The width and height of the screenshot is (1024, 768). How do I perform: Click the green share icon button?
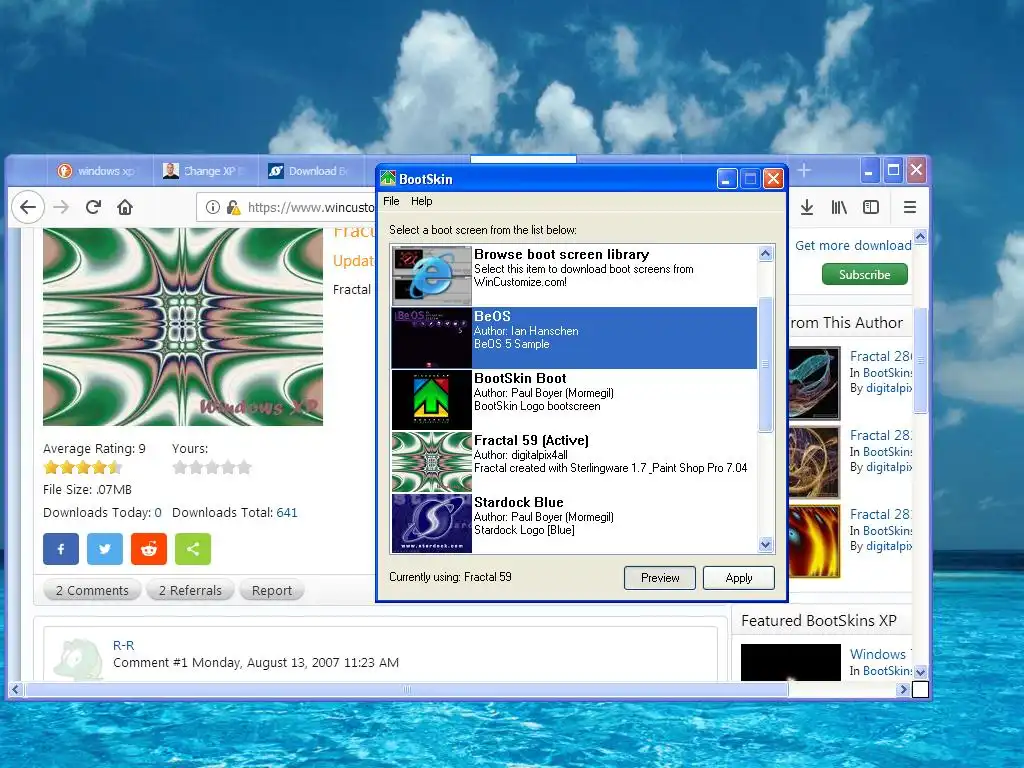tap(193, 549)
